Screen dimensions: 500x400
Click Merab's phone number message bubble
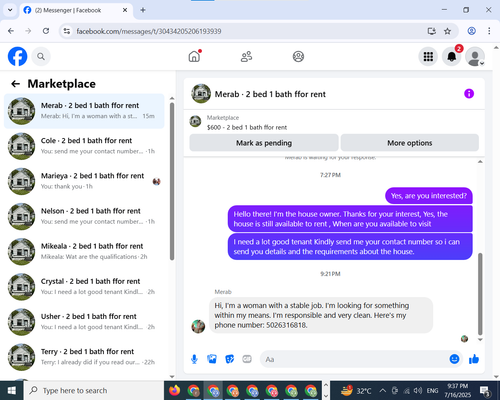coord(321,315)
